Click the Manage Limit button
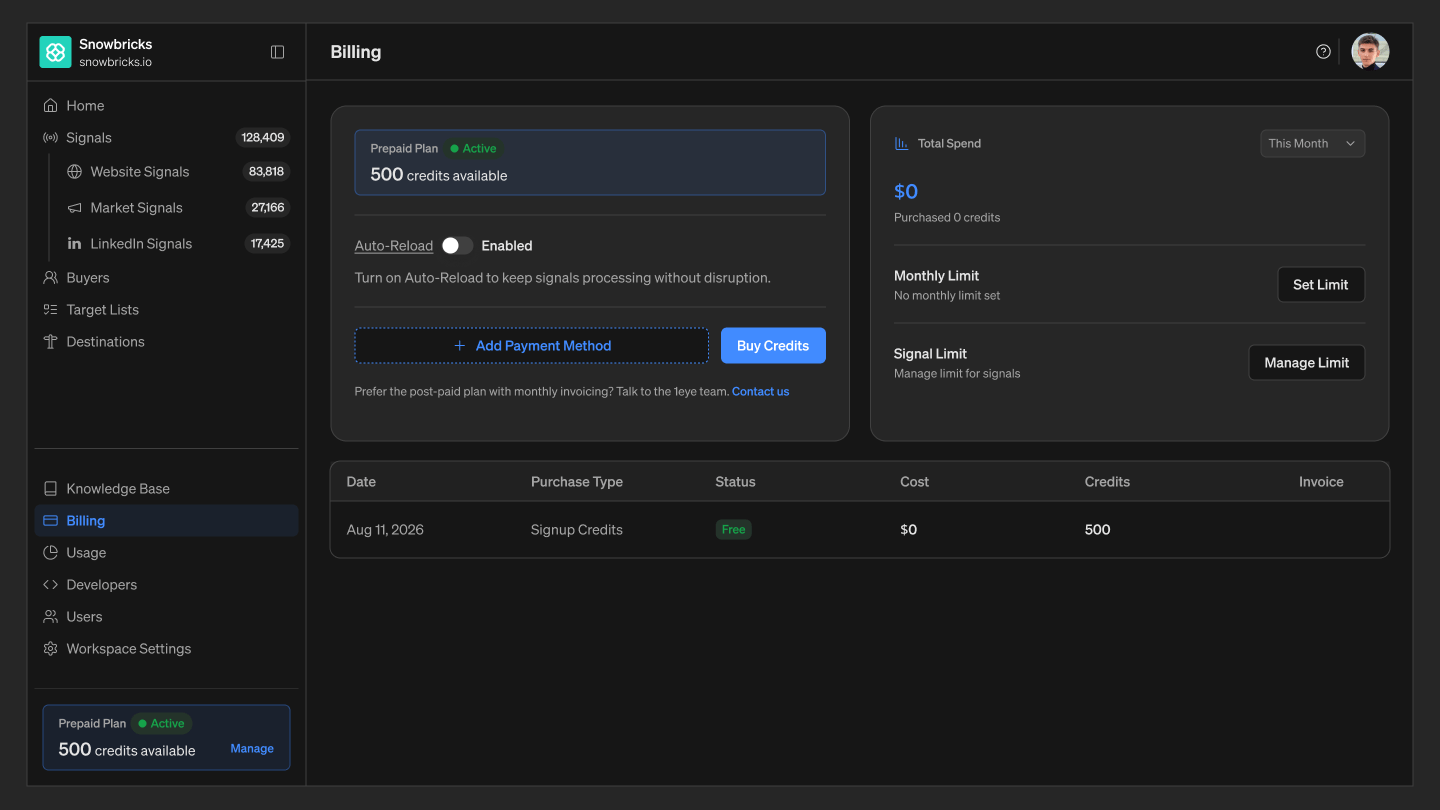1440x810 pixels. pyautogui.click(x=1307, y=363)
